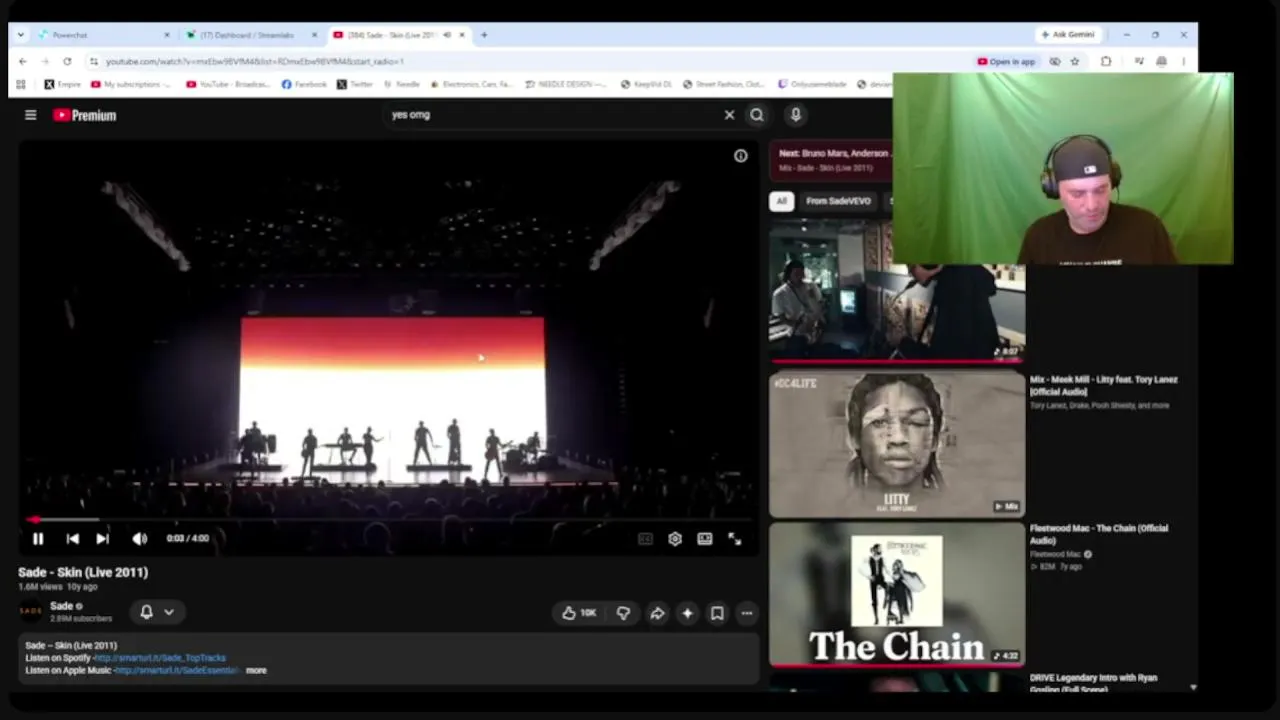Toggle subtitles/closed captions

coord(646,539)
